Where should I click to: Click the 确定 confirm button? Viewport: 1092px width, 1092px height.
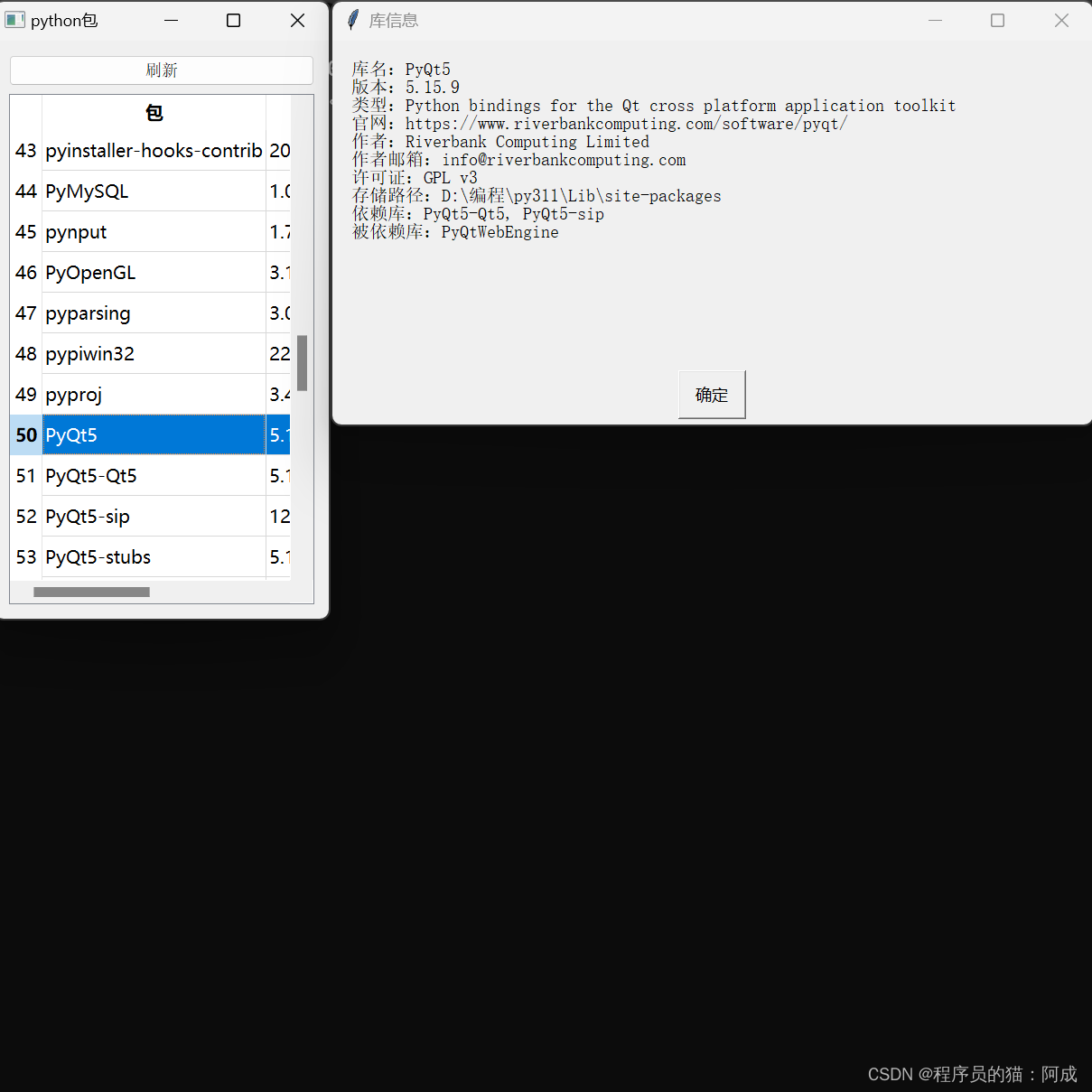712,395
